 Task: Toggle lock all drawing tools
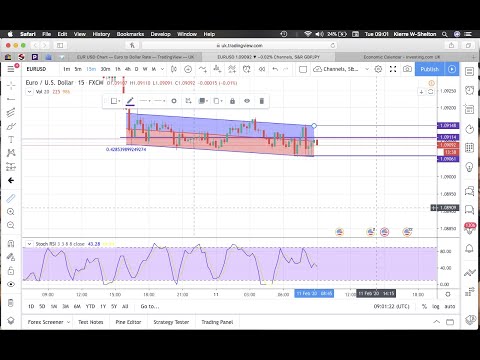tap(11, 271)
